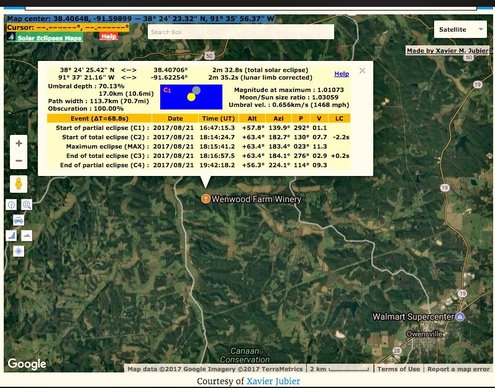The image size is (495, 388).
Task: Click the mountain horizon icon
Action: 27,236
